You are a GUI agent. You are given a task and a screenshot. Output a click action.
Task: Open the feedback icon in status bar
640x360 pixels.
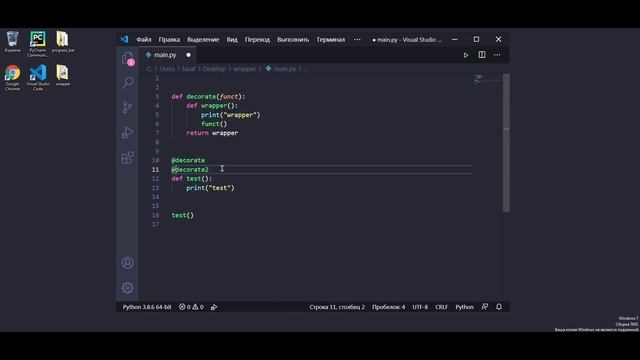pyautogui.click(x=484, y=307)
